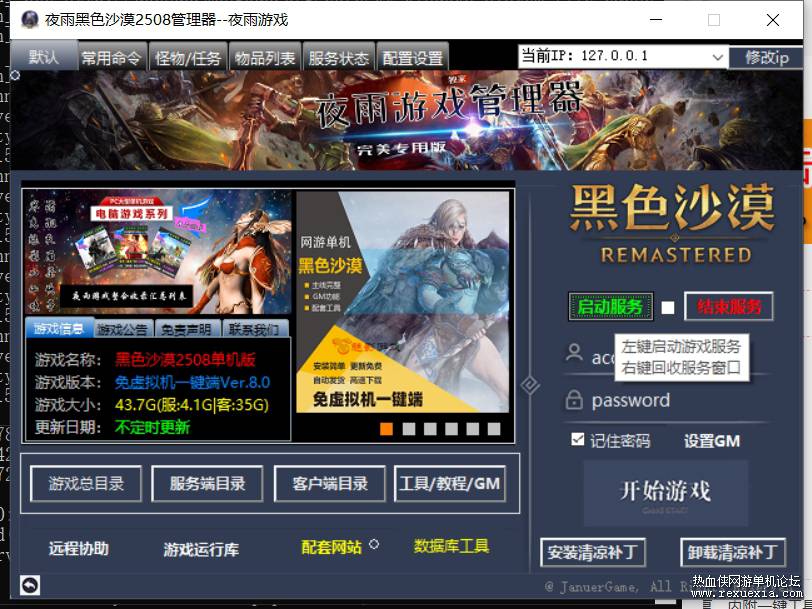Select the 免责声明 sub-tab
Screen dimensions: 812x609
pos(187,329)
